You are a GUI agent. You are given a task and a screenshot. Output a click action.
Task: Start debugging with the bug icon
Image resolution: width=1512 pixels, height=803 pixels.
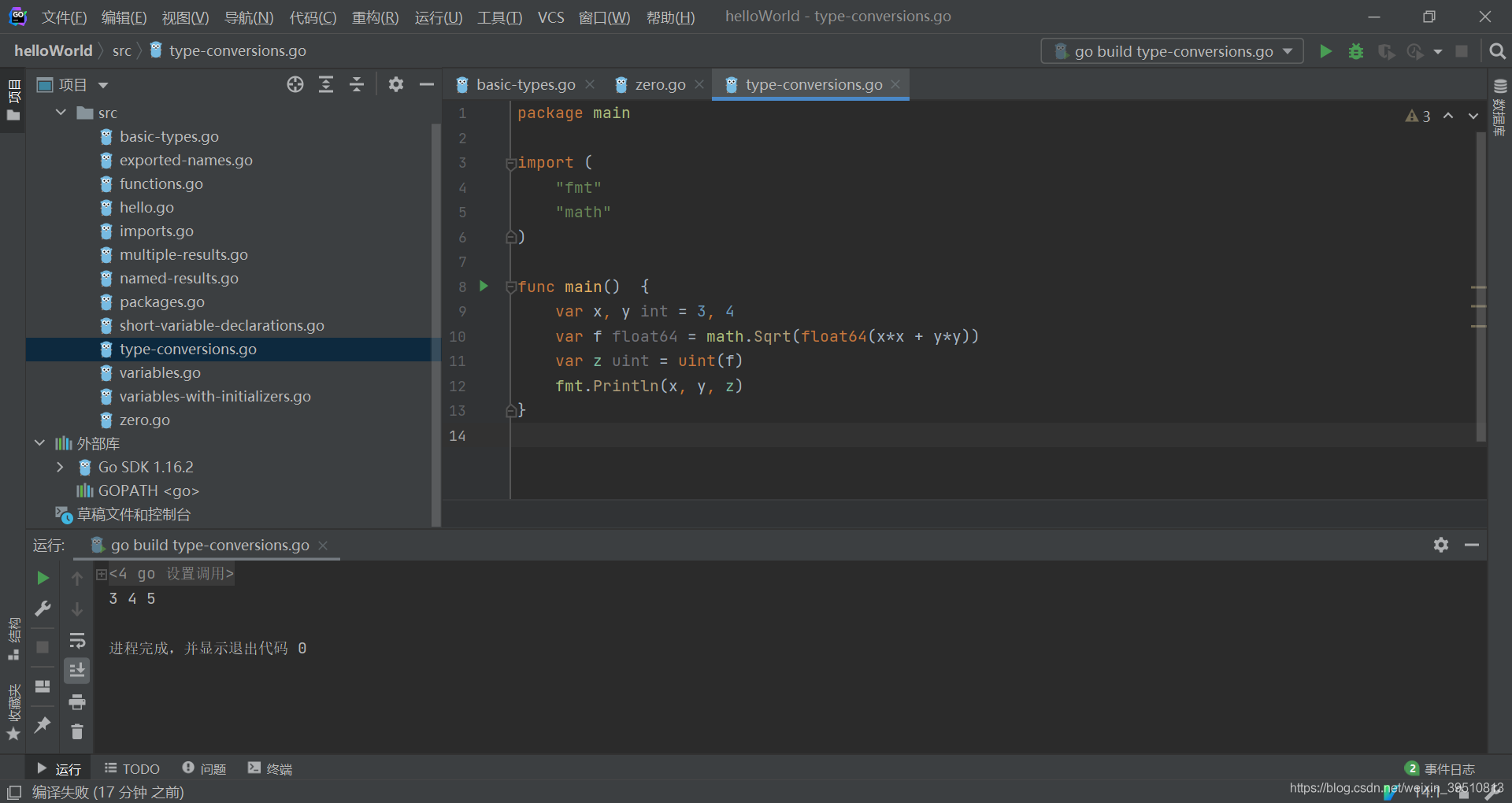pos(1355,51)
